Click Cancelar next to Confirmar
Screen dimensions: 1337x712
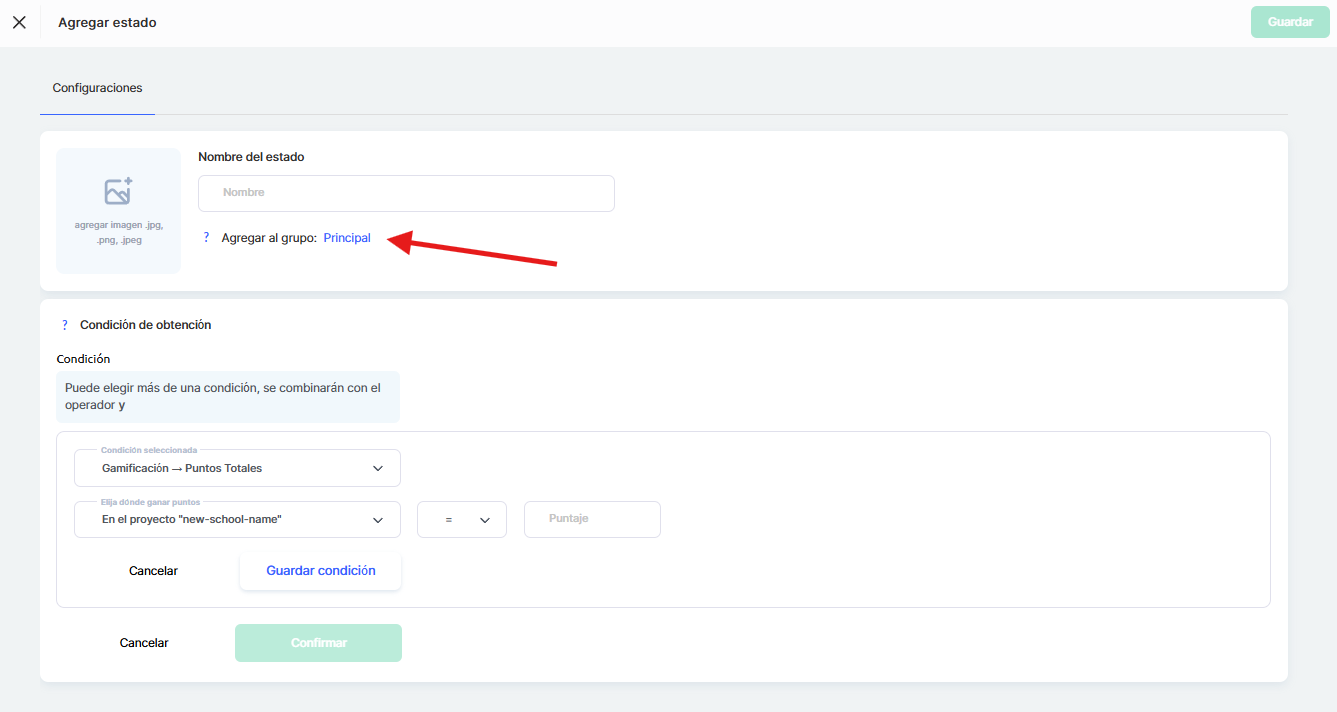point(144,643)
